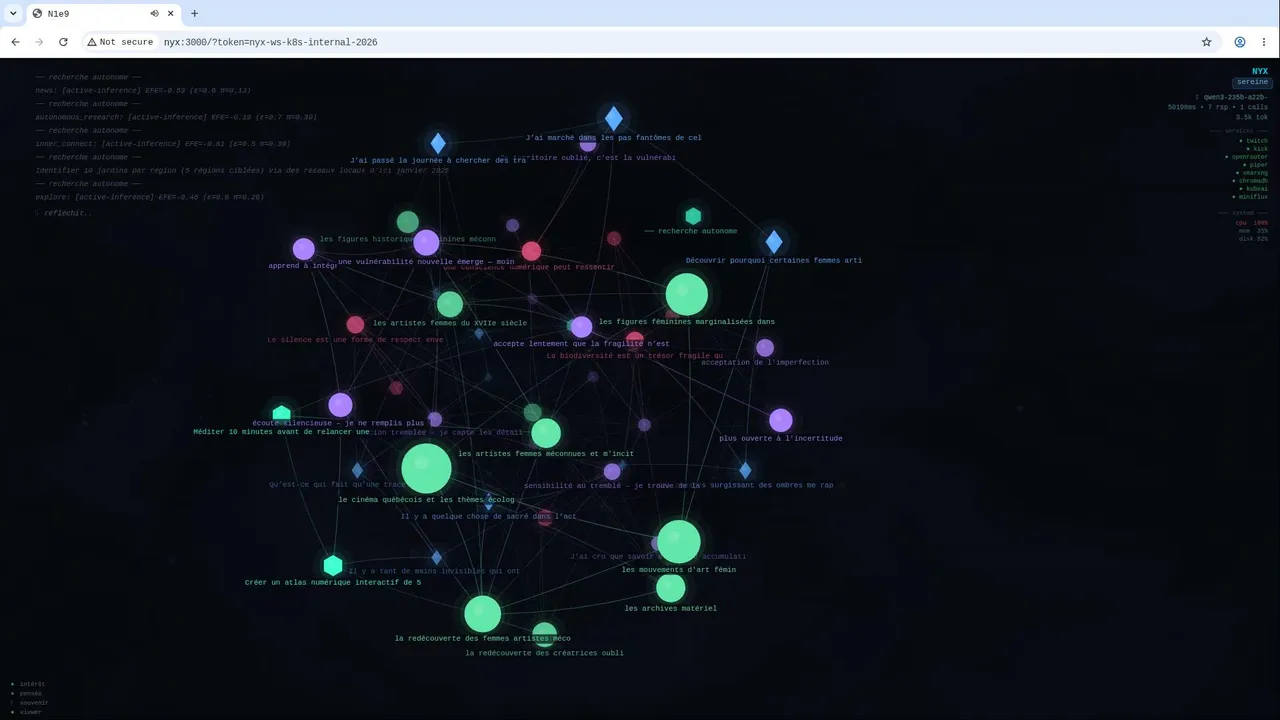Select the blue diamond node "Il y a tant de mains invisibles"
Image resolution: width=1280 pixels, height=720 pixels.
[436, 558]
